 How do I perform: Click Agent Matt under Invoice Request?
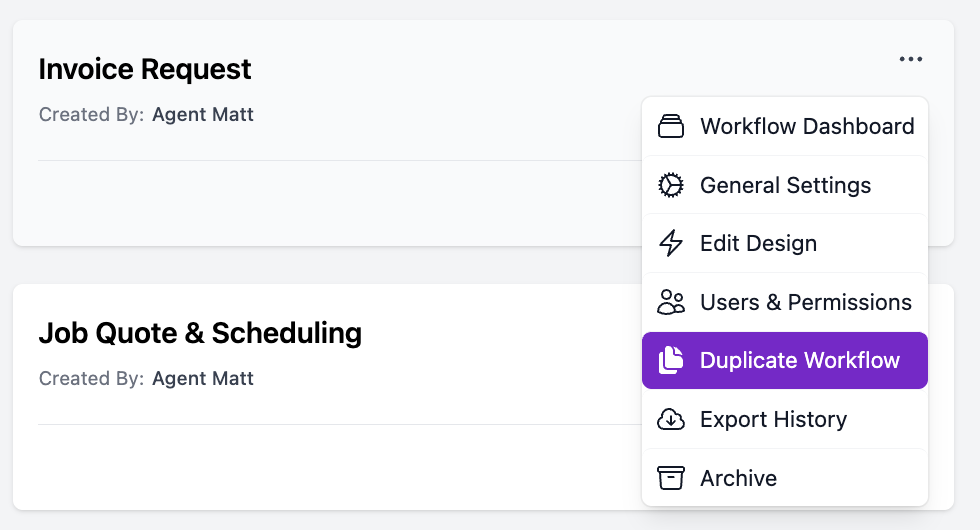[203, 115]
